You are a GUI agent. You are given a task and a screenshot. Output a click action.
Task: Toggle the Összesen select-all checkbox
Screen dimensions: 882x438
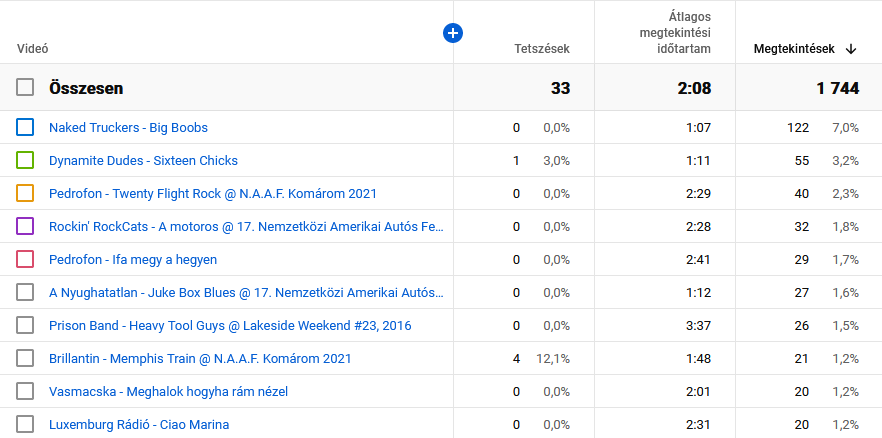[x=25, y=88]
